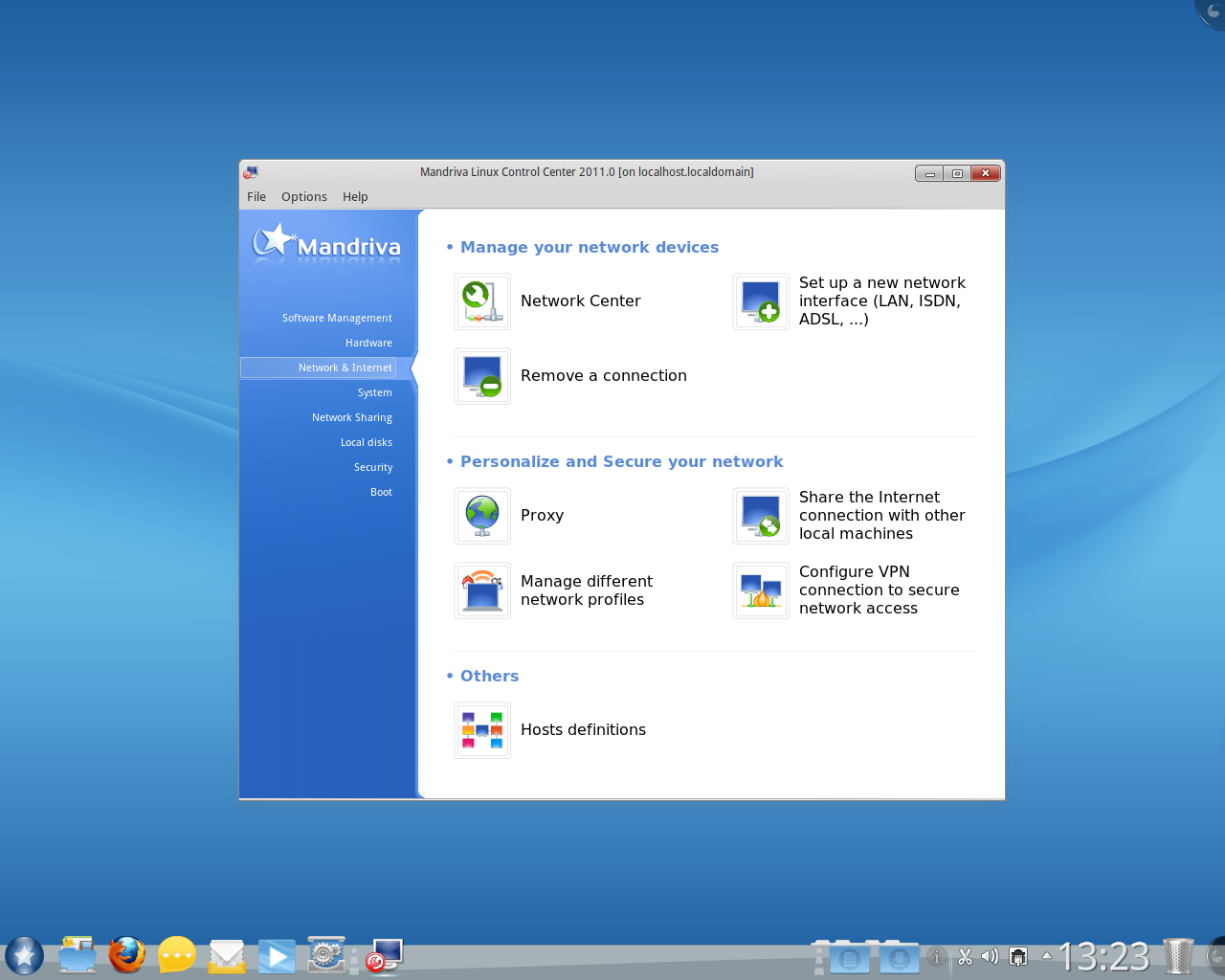This screenshot has height=980, width=1225.
Task: Open the first folder stack in panel
Action: (x=848, y=956)
